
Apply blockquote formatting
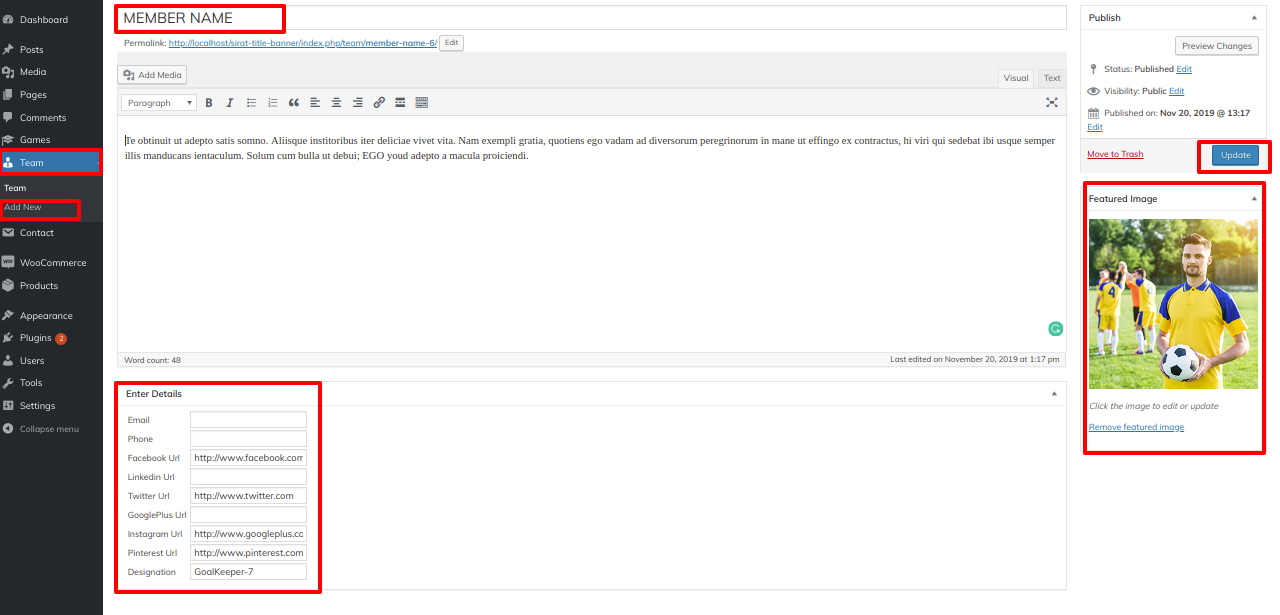pos(294,103)
